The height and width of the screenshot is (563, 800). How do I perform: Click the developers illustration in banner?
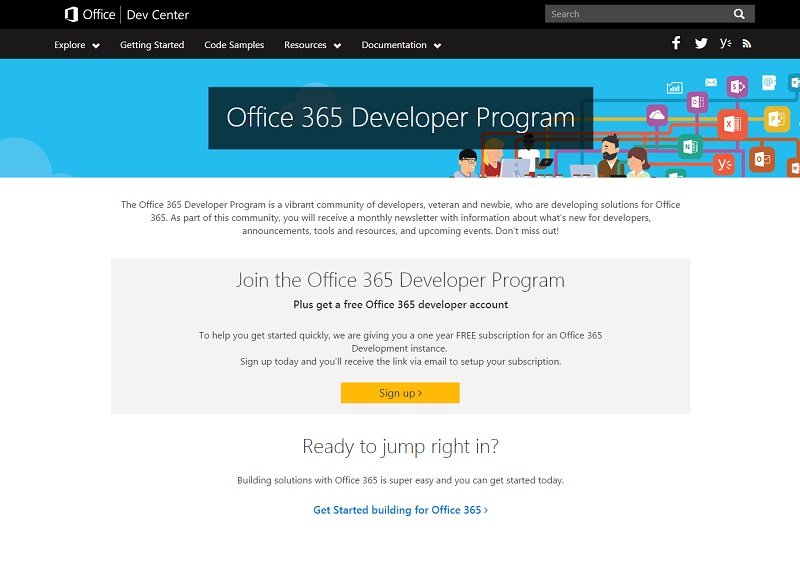coord(554,156)
